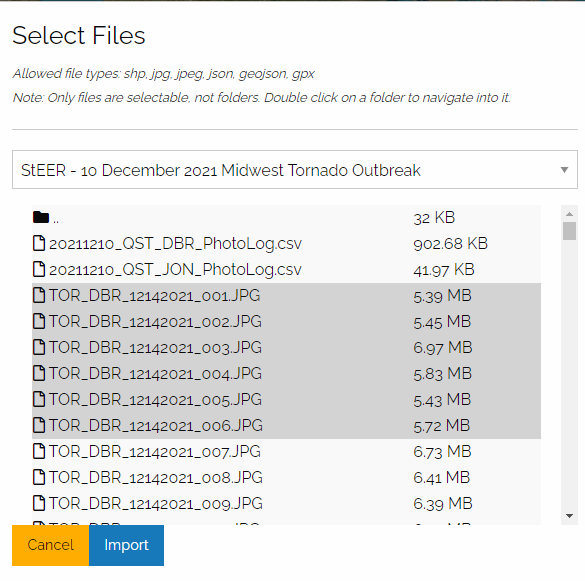The height and width of the screenshot is (581, 585).
Task: Click file icon of TOR_DBR_12142021_001.JPG
Action: point(39,295)
